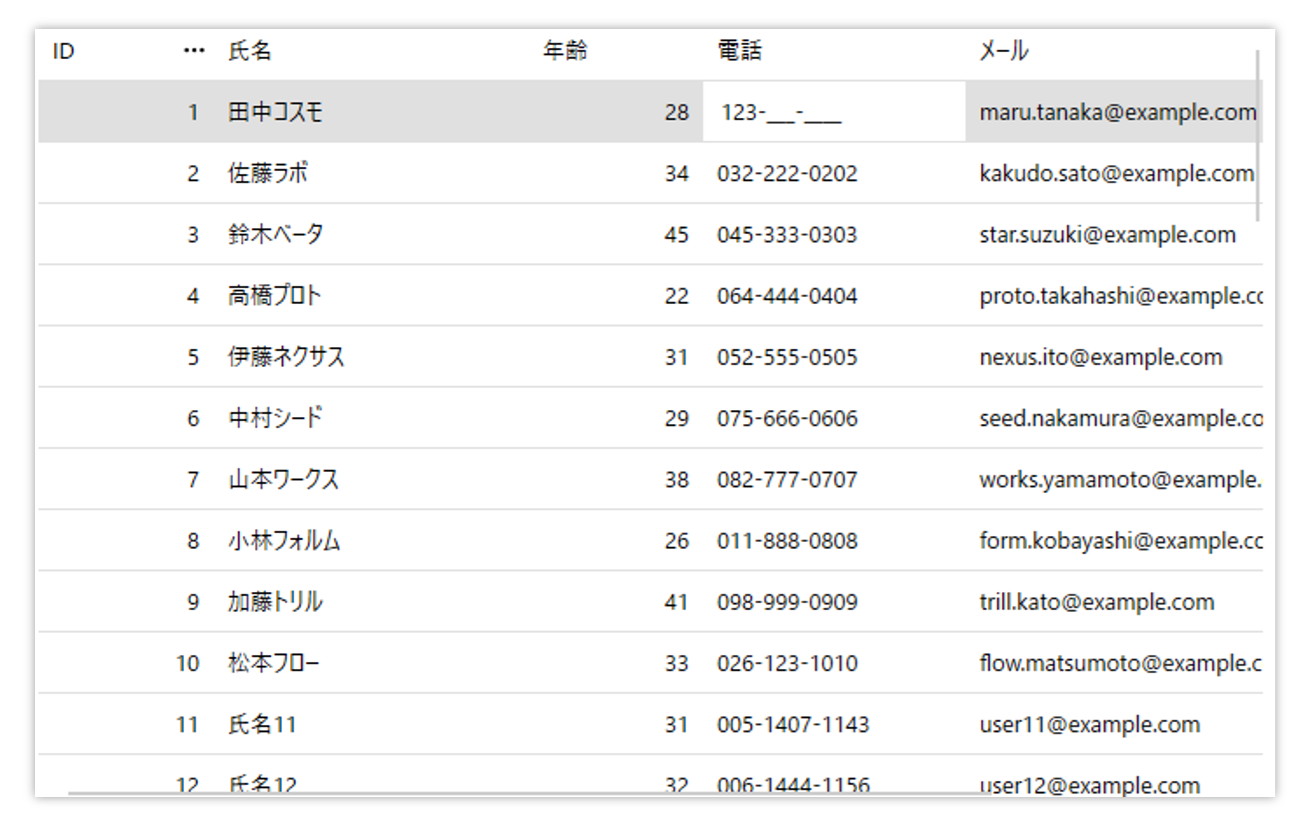Select phone number 082-777-0707
The image size is (1310, 827).
pyautogui.click(x=787, y=479)
